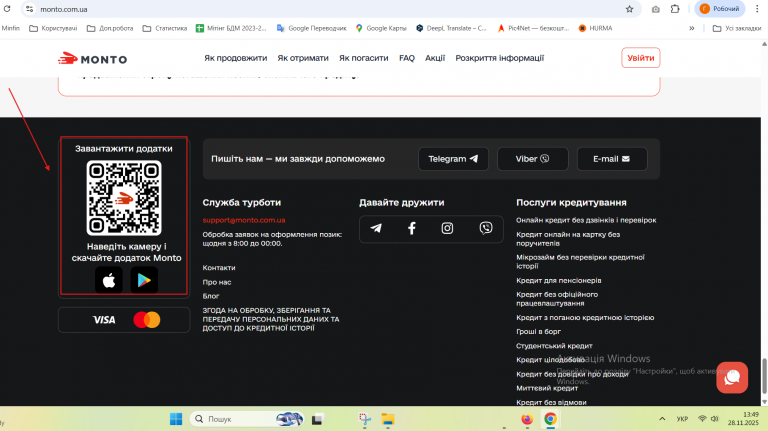Screen dimensions: 768x431
Task: Bookmark this page with the star icon
Action: coord(629,9)
